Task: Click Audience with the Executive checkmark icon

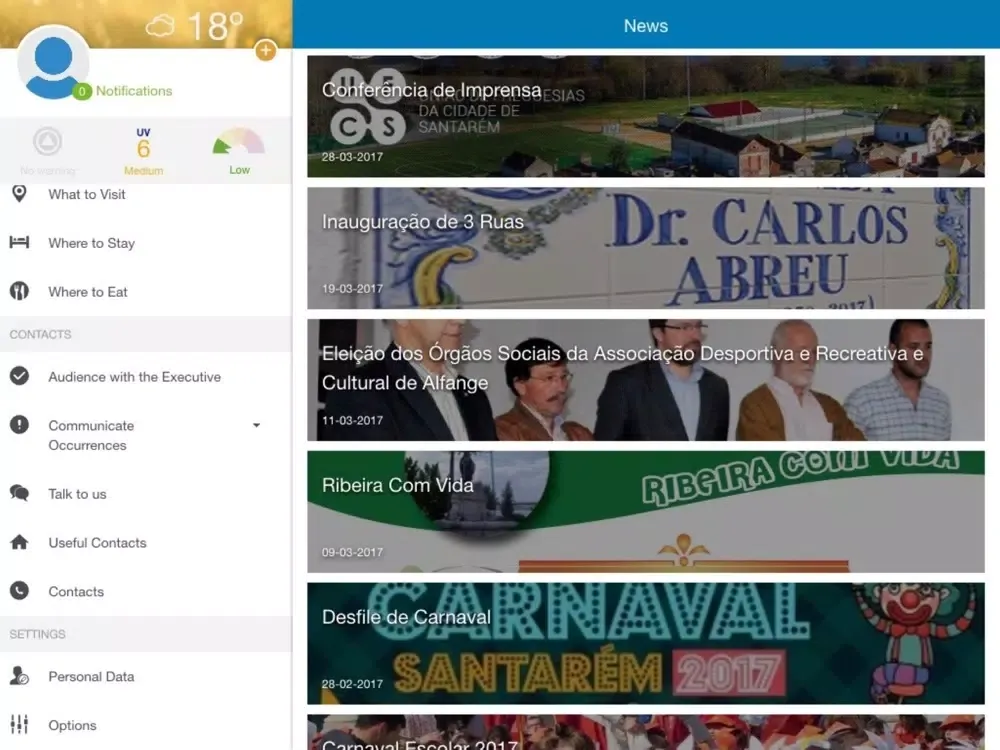Action: pos(19,376)
